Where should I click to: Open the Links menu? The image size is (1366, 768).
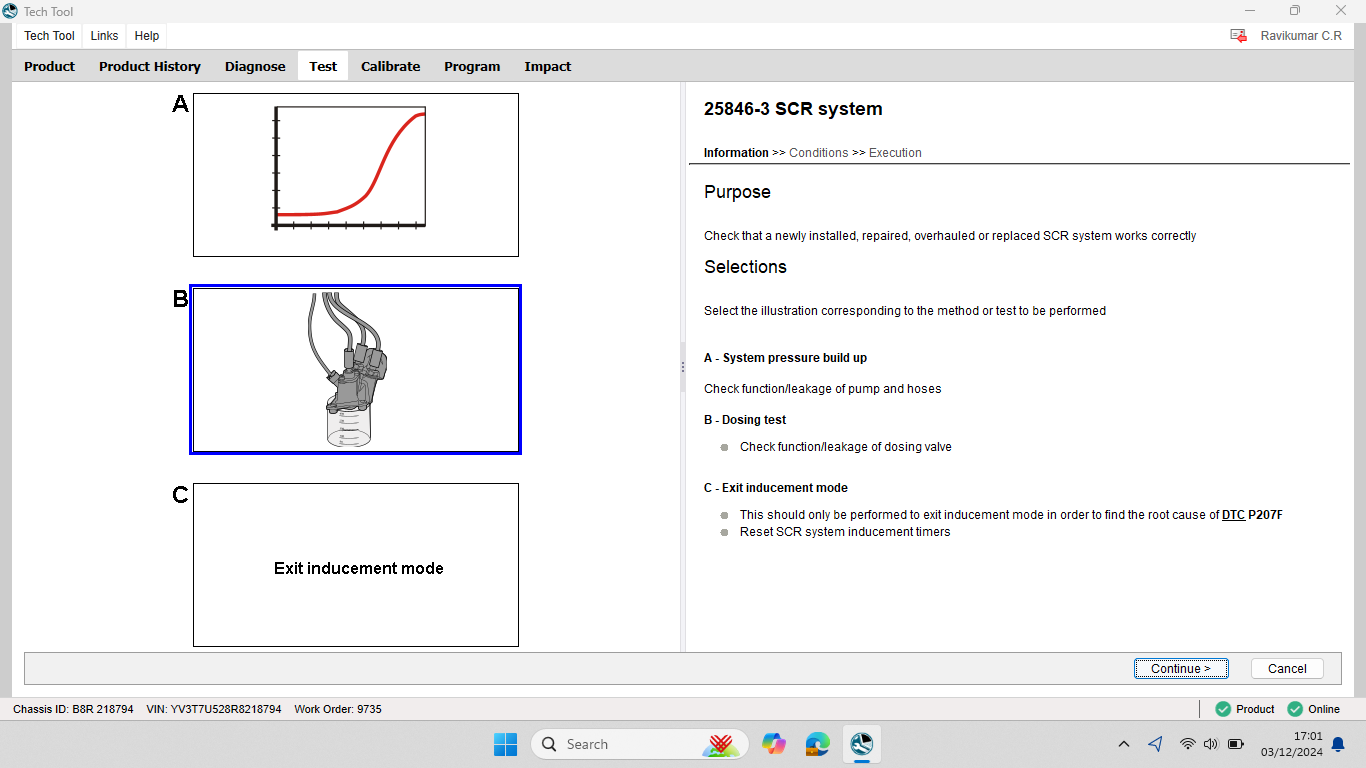(104, 36)
